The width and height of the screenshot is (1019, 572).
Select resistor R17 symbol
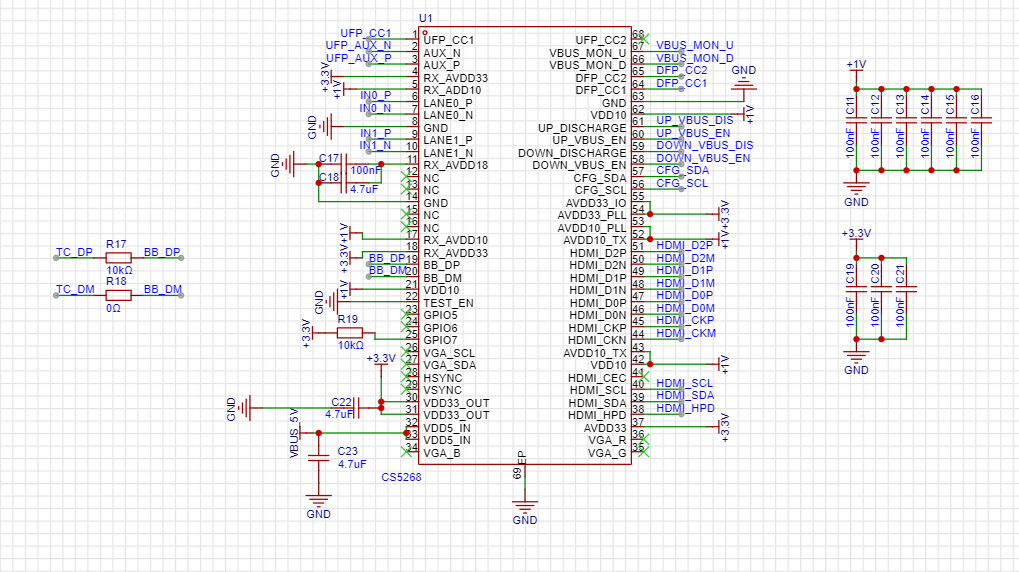click(x=118, y=258)
